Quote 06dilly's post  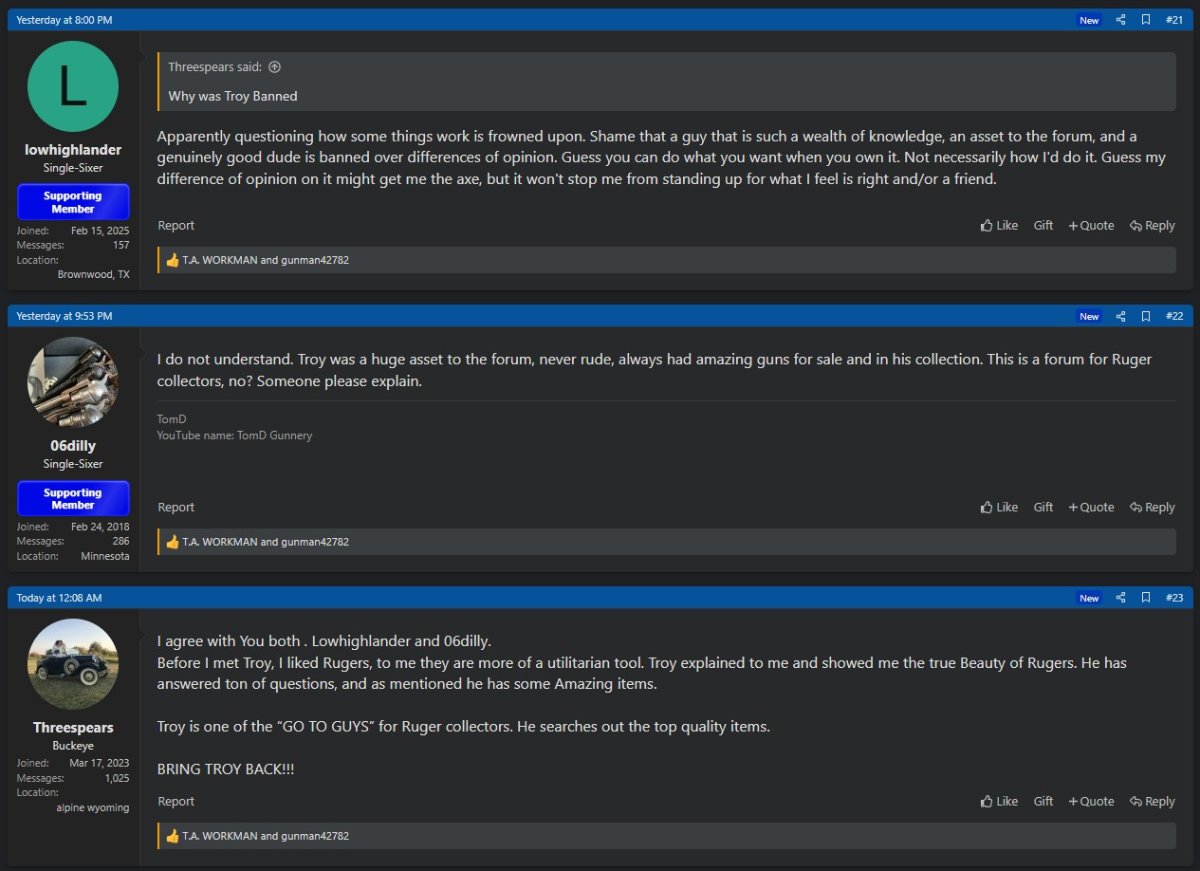point(1091,508)
